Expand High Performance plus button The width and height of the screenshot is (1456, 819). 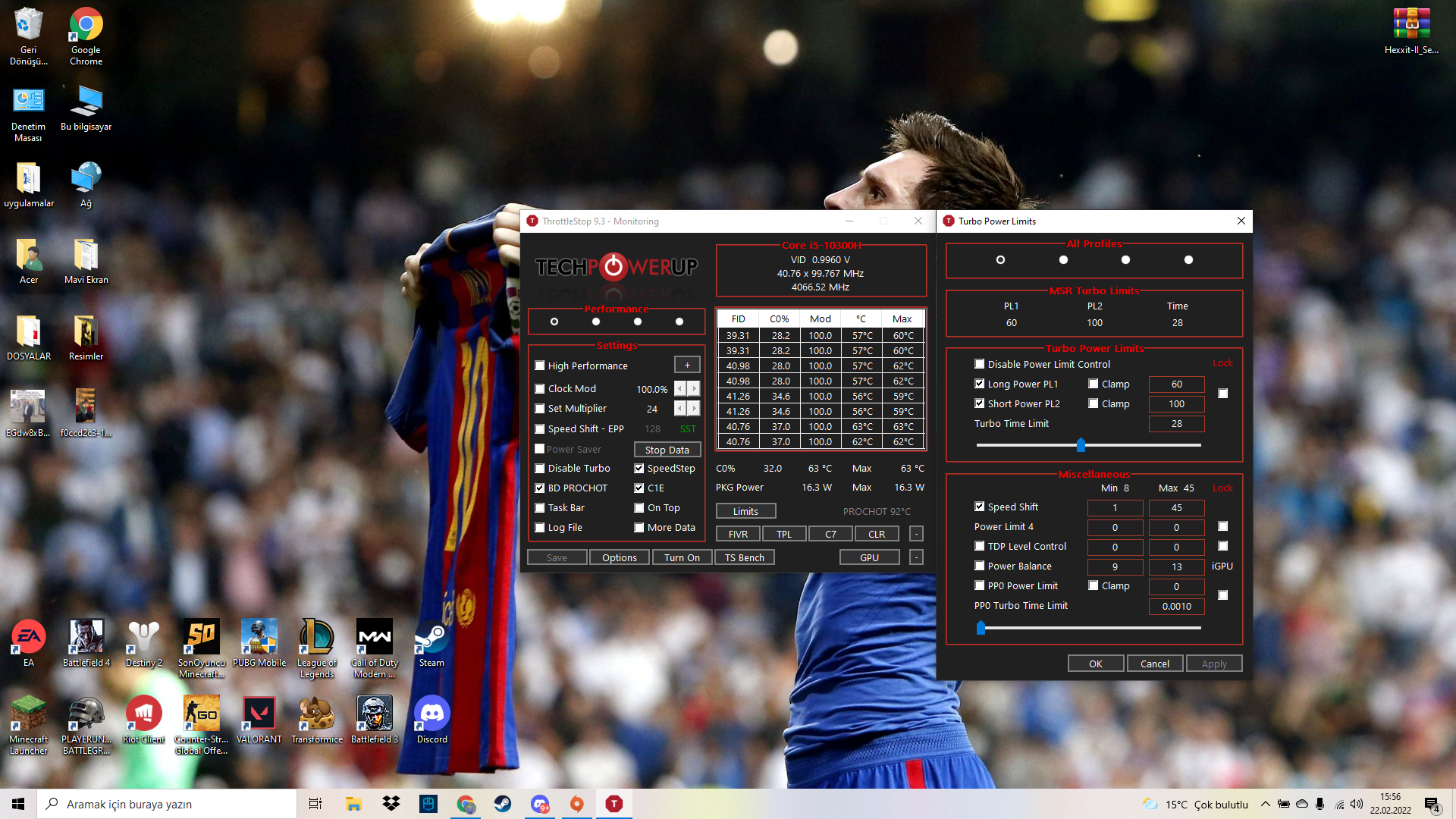pyautogui.click(x=687, y=366)
